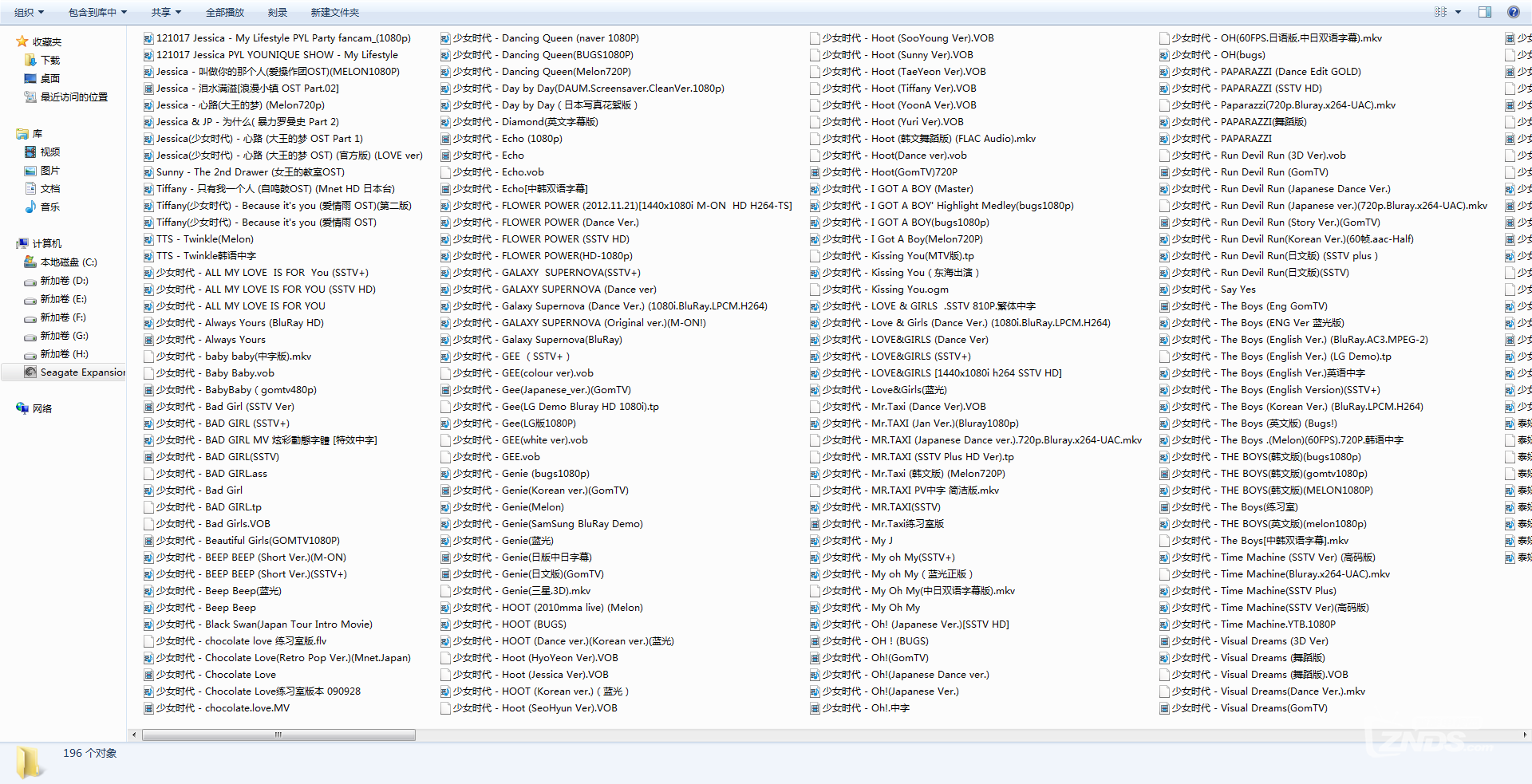Open the help icon
This screenshot has height=784, width=1532.
(1513, 12)
